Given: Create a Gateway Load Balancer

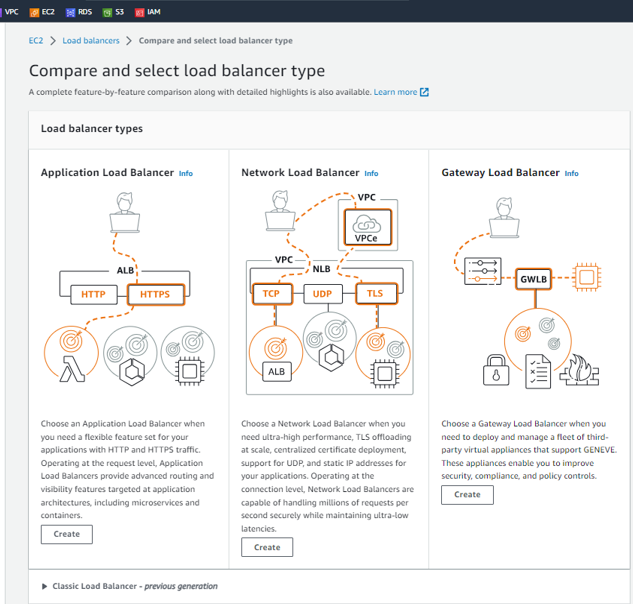Looking at the screenshot, I should pos(467,494).
